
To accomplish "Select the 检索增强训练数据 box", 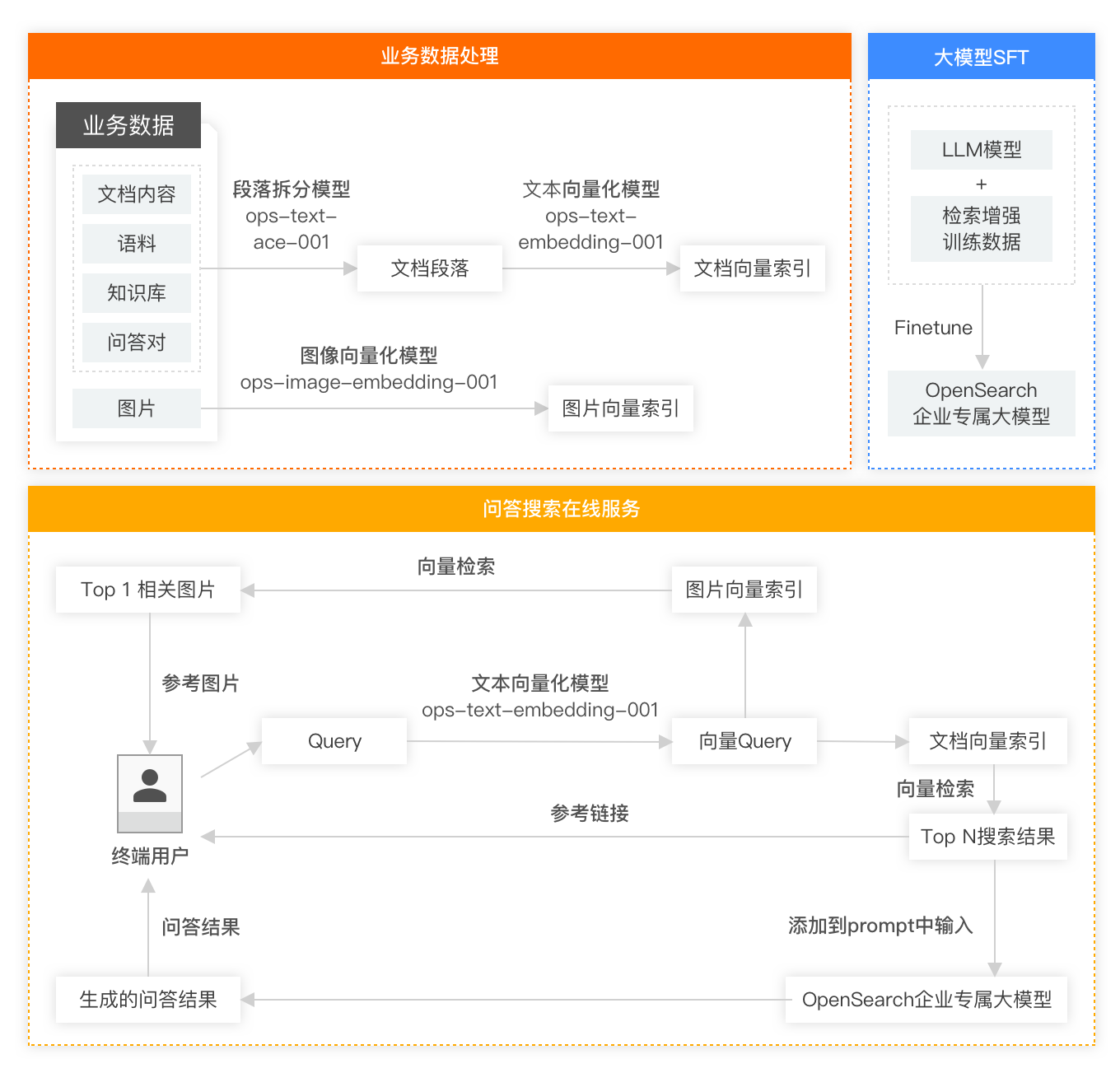I will [x=982, y=229].
